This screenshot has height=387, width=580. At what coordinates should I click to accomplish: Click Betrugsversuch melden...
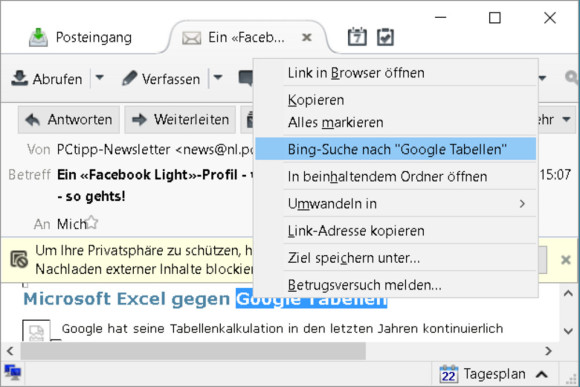tap(395, 285)
